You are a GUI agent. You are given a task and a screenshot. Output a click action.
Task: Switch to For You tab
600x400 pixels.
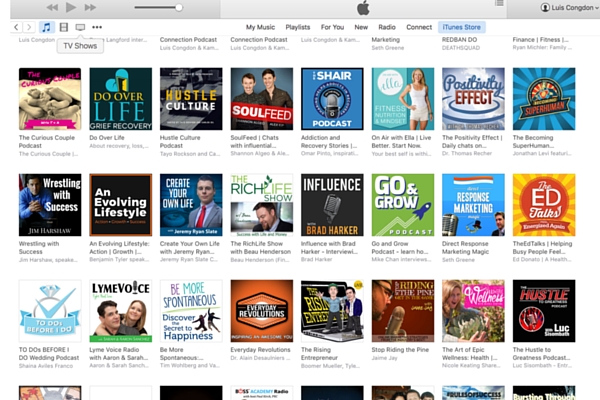pyautogui.click(x=332, y=27)
